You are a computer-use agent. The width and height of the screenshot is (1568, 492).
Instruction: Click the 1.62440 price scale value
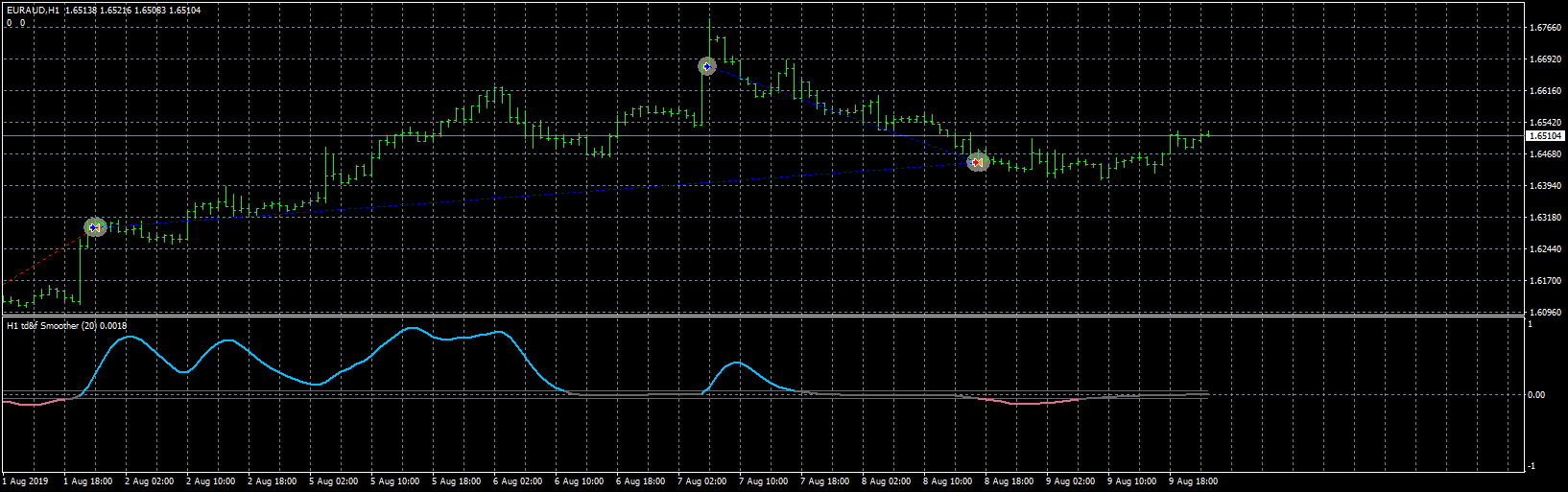tap(1543, 249)
